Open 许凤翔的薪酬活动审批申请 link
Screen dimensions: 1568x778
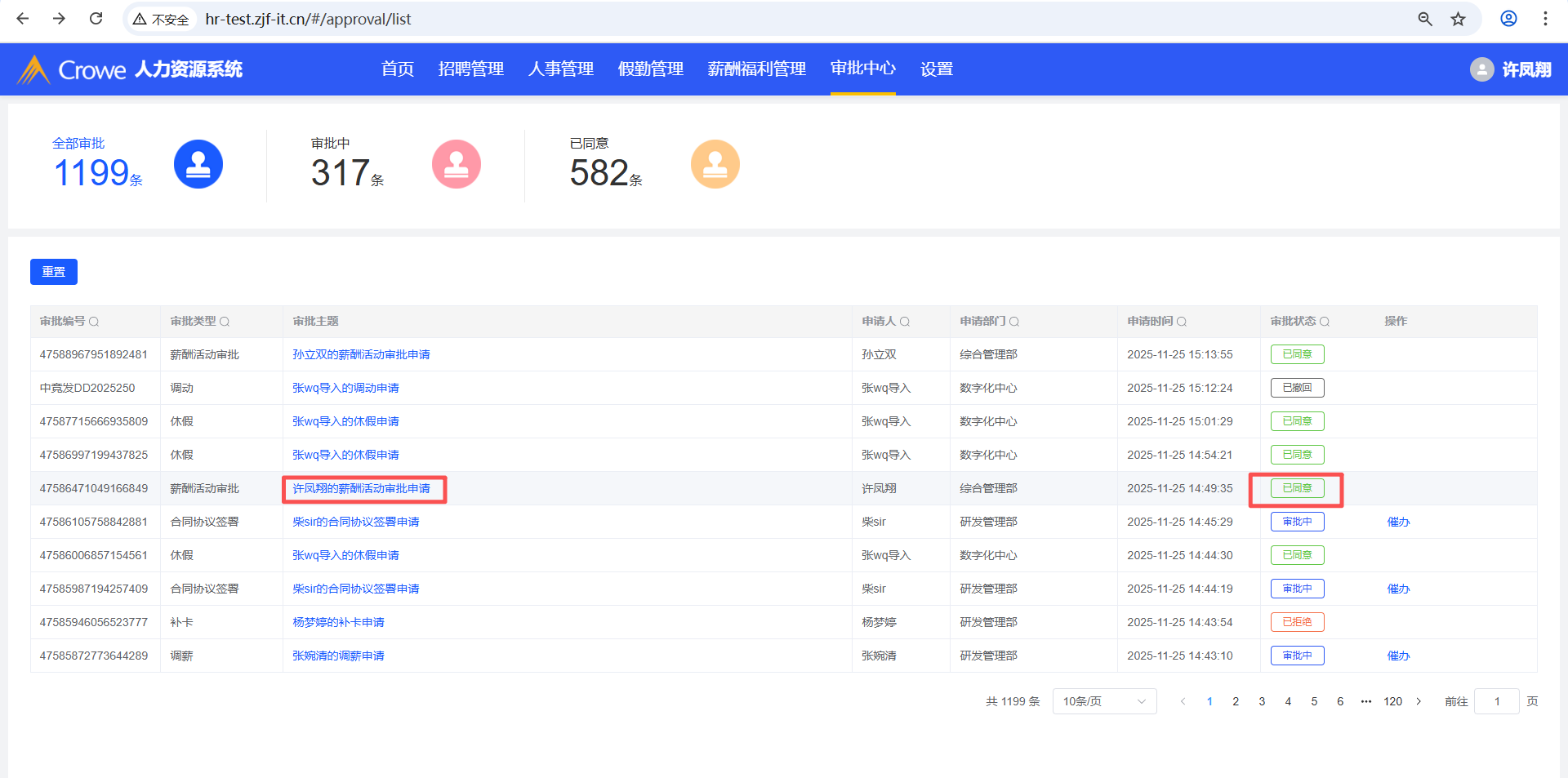(x=361, y=488)
